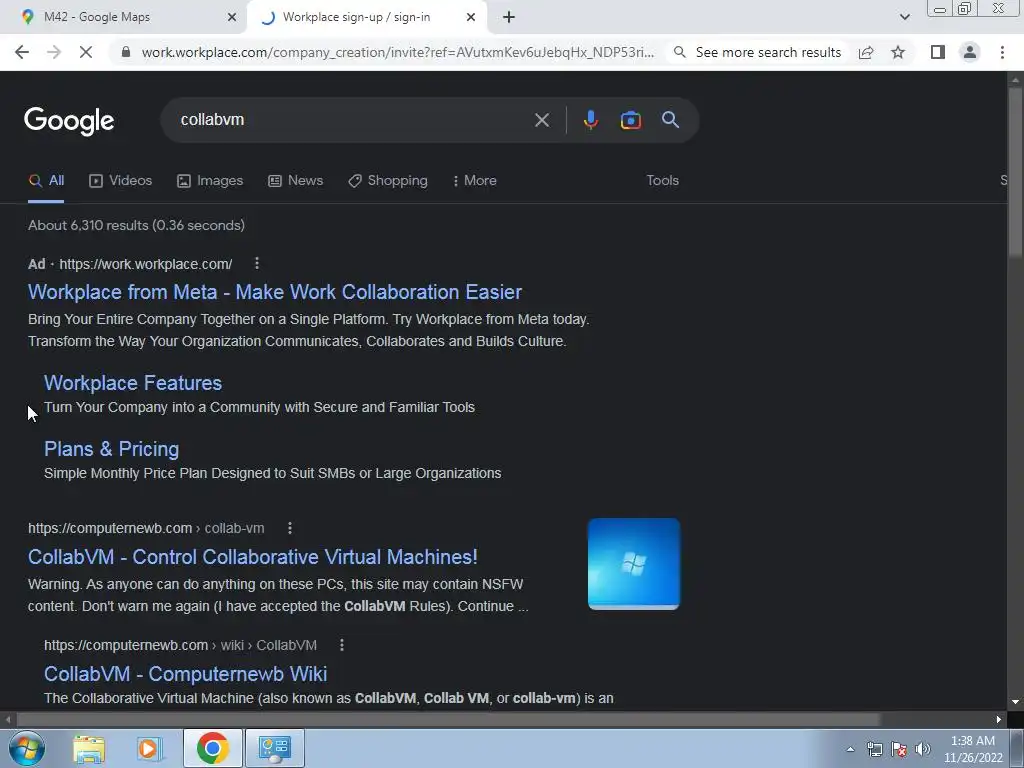Open options dots next to Workplace ad
1024x768 pixels.
click(257, 263)
